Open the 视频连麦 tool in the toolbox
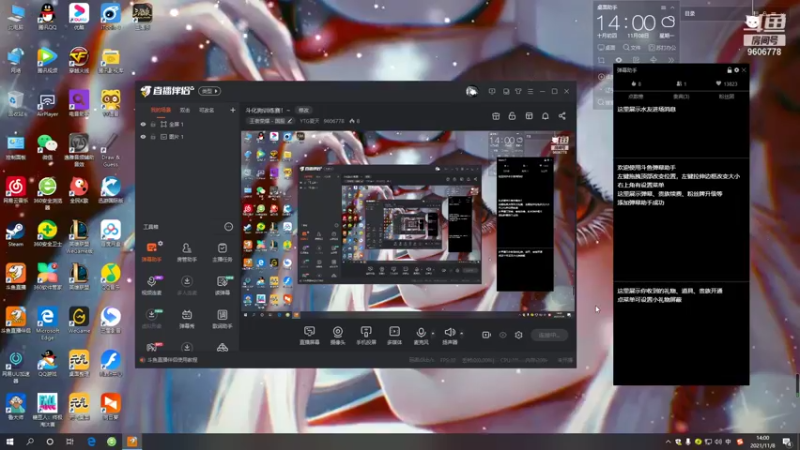The width and height of the screenshot is (800, 450). 152,285
